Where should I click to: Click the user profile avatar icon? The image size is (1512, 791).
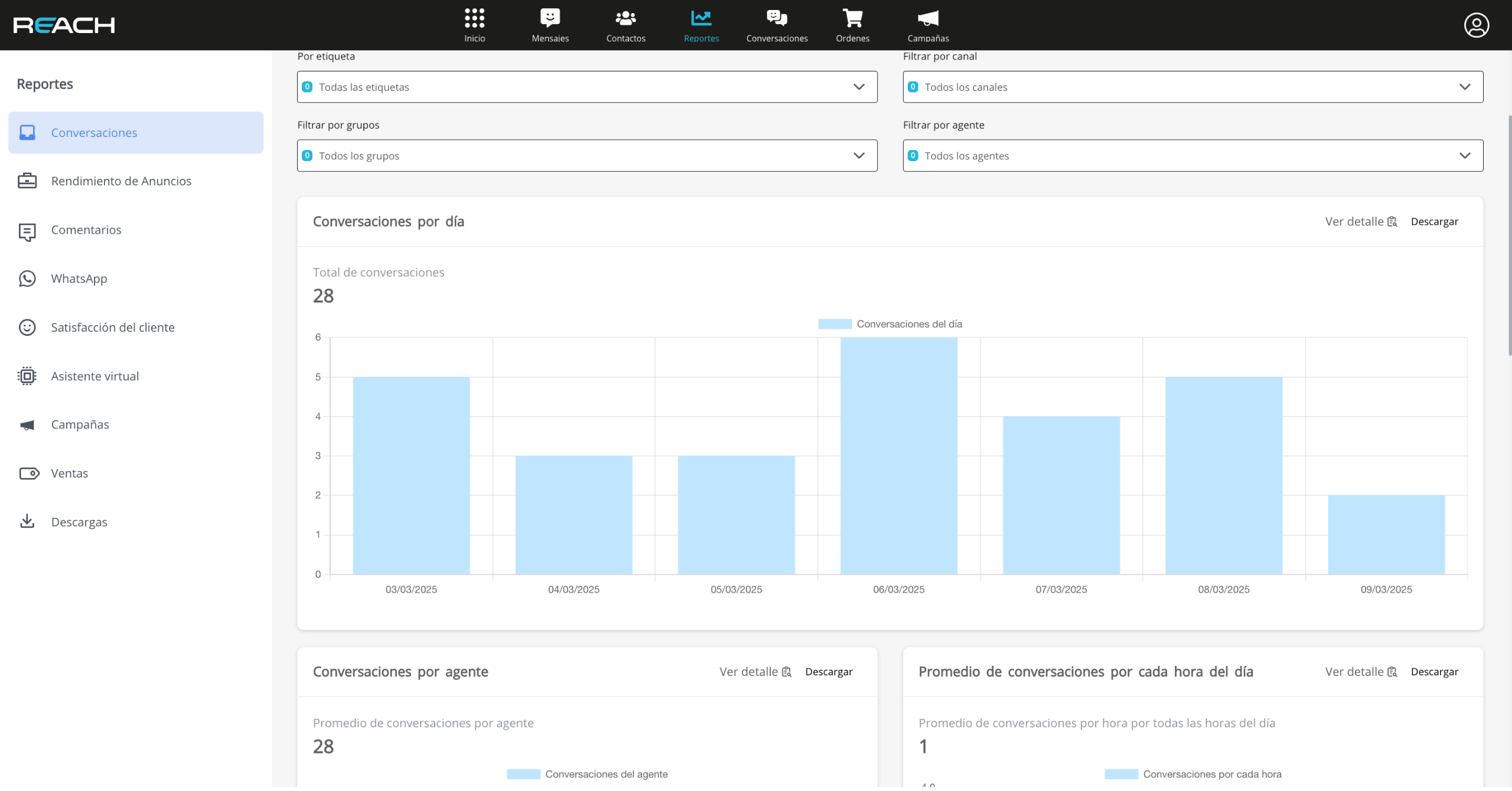(x=1476, y=25)
